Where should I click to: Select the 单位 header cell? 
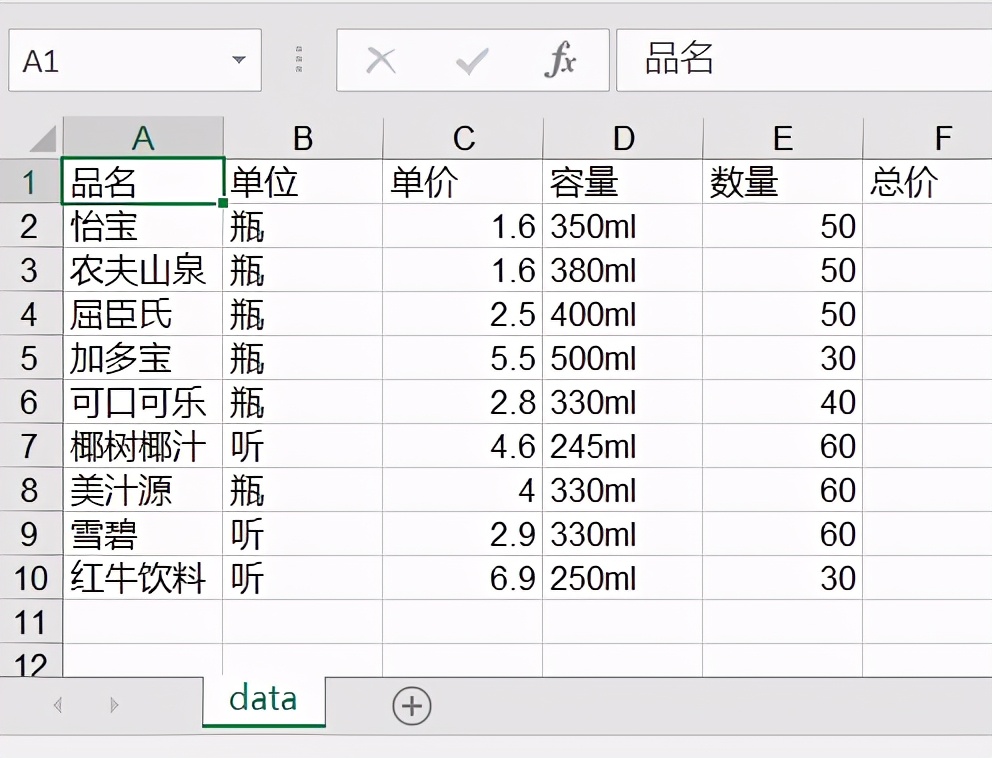(x=303, y=182)
